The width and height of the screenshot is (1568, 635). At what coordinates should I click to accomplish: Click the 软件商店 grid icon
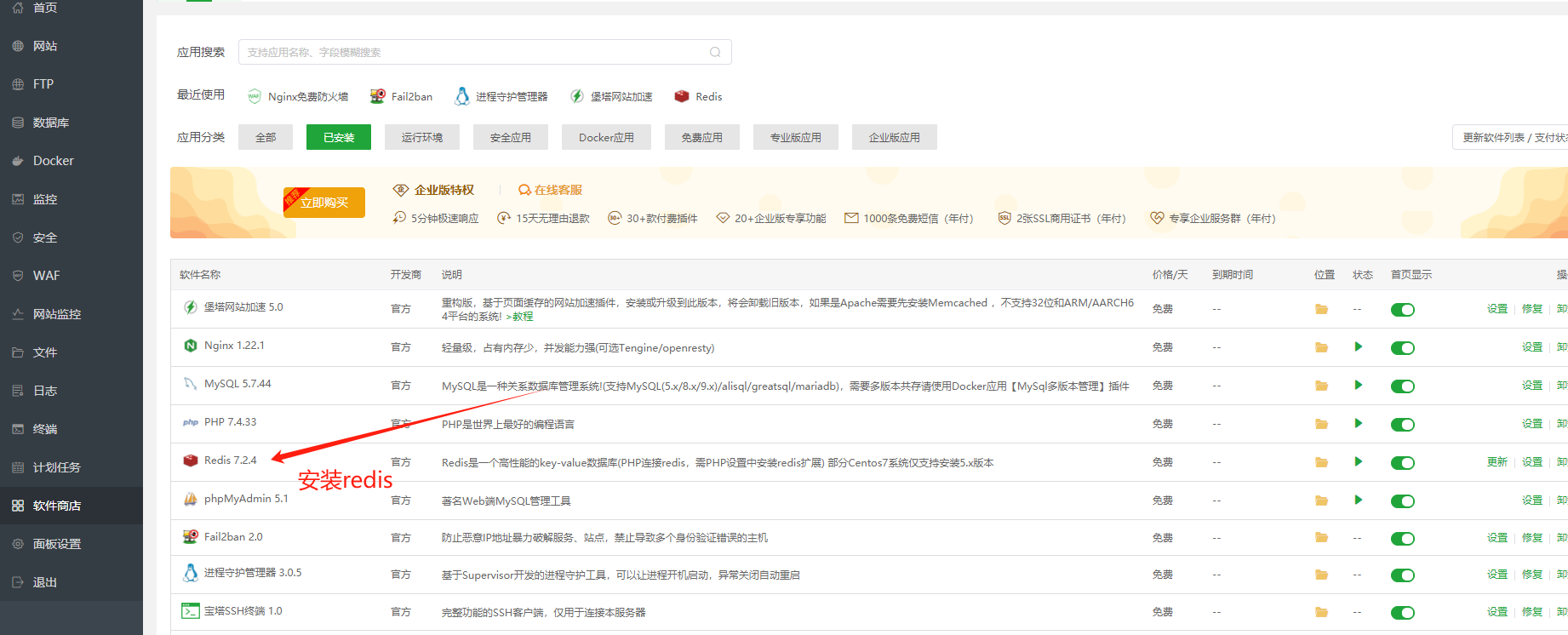[18, 506]
